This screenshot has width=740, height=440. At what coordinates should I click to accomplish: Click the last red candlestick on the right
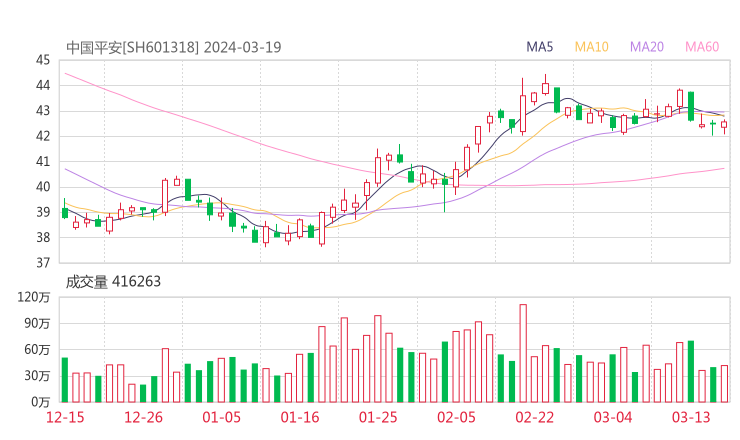pos(724,125)
